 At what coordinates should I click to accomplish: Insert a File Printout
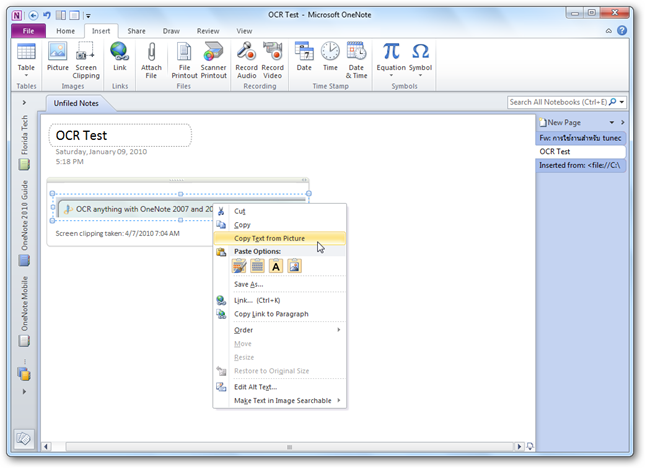[x=184, y=60]
